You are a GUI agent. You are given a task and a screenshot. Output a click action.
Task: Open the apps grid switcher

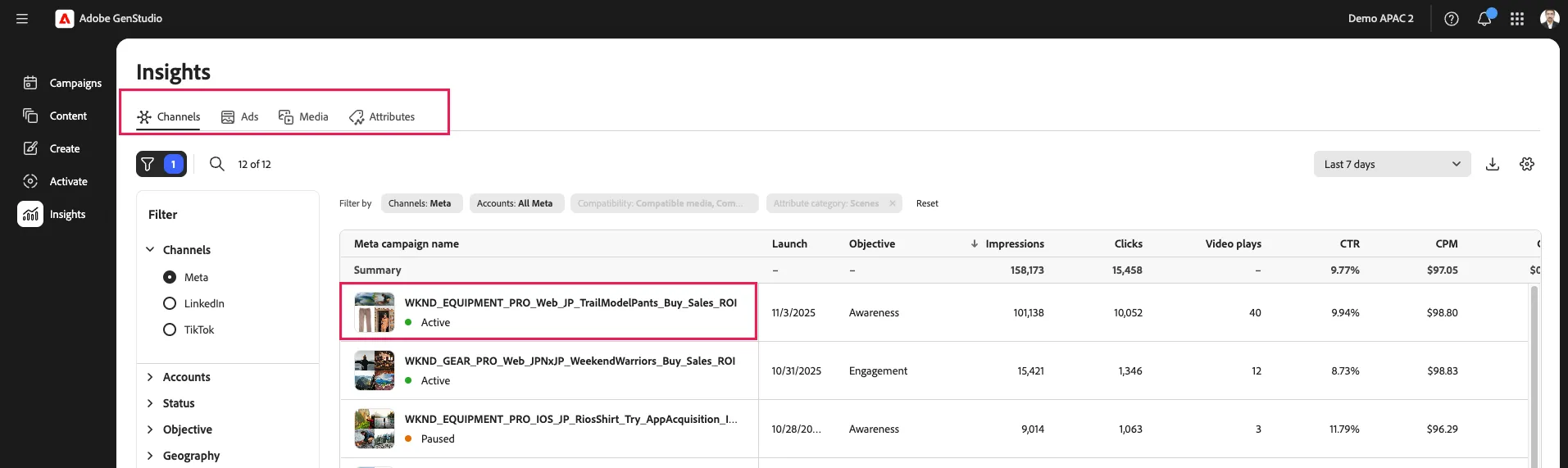point(1517,19)
